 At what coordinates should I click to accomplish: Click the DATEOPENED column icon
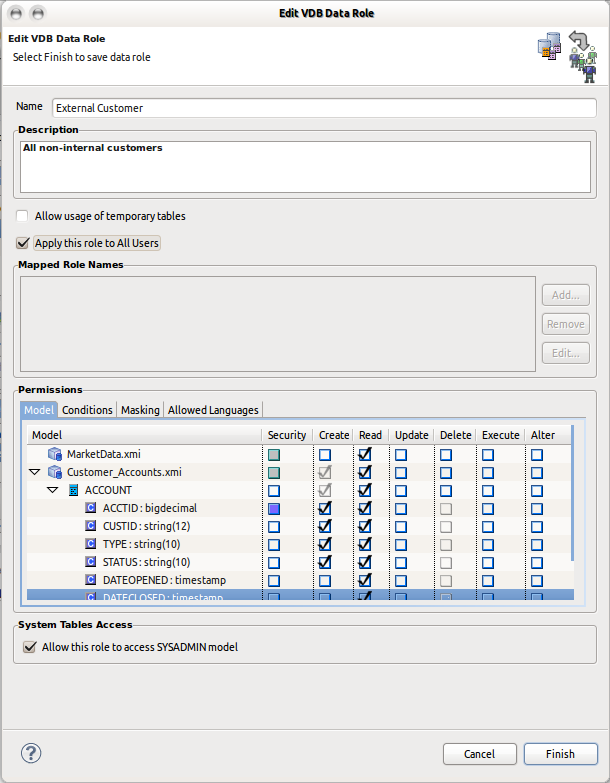[x=91, y=580]
